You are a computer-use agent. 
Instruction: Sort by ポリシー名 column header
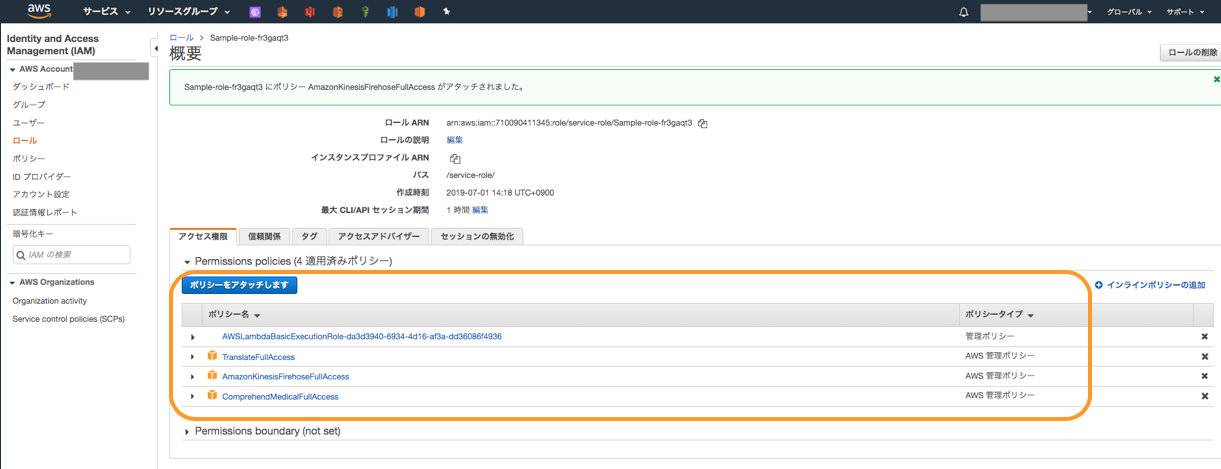[233, 315]
